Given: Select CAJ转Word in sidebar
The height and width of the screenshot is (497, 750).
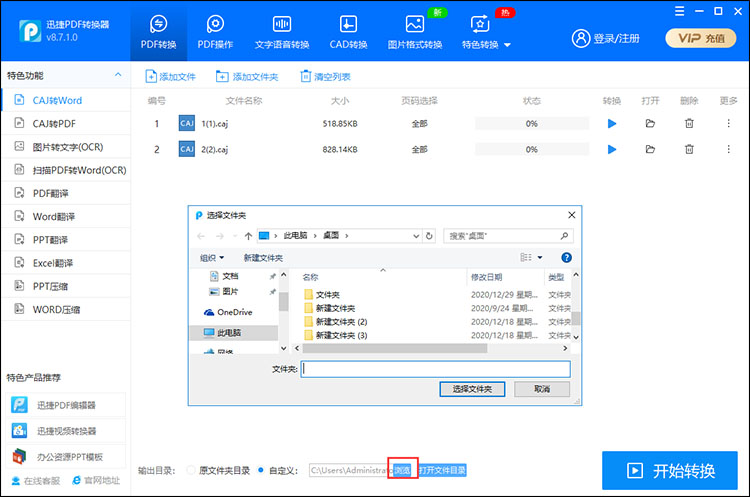Looking at the screenshot, I should 66,100.
